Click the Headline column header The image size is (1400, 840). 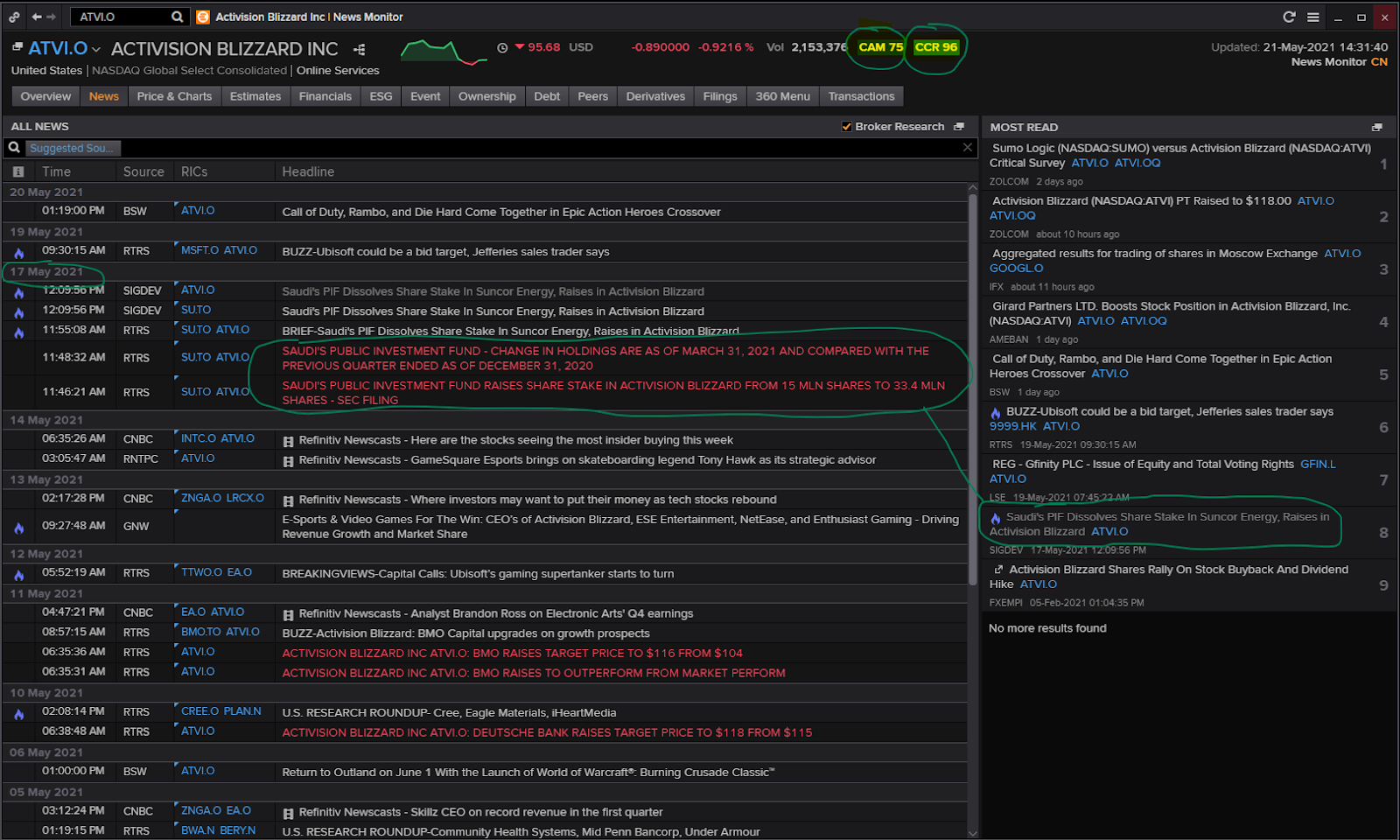point(308,172)
